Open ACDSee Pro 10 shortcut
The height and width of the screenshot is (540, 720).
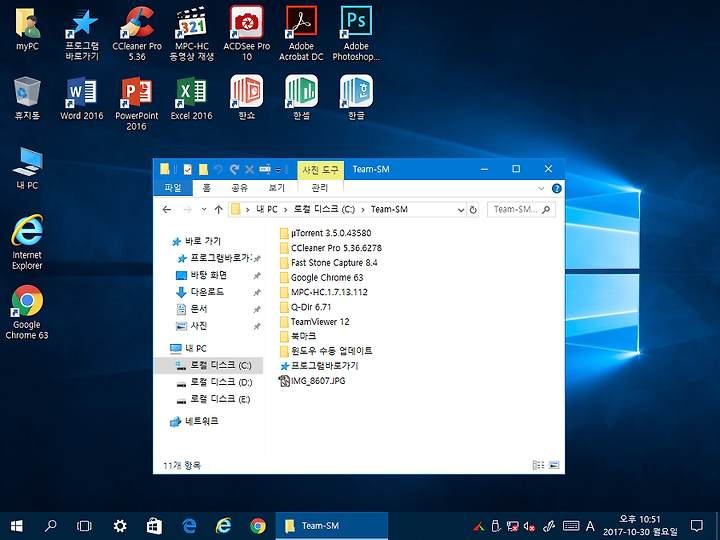coord(247,34)
